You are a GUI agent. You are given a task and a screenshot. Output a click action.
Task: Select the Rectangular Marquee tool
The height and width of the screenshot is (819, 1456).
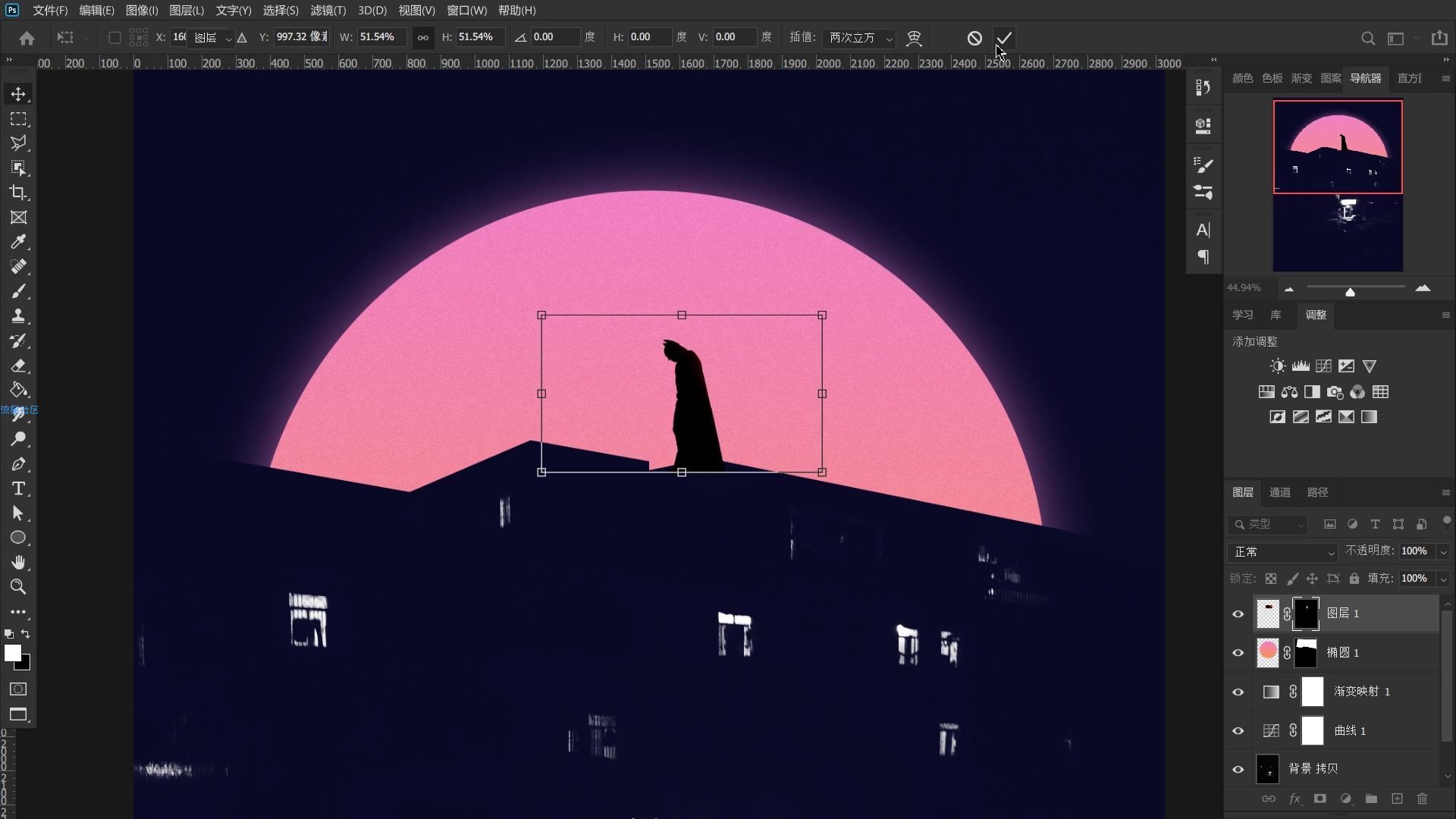[18, 119]
